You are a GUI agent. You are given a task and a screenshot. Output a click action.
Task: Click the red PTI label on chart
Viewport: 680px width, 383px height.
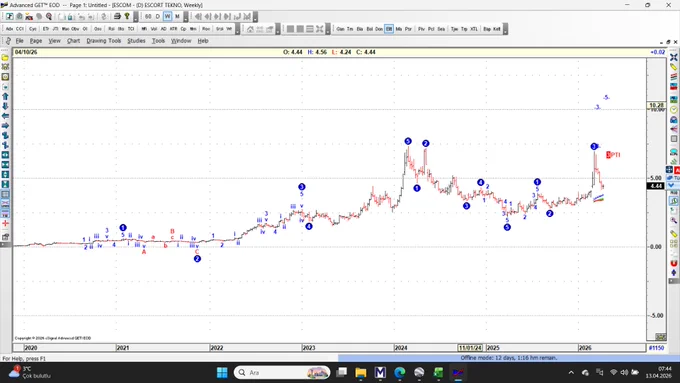click(x=613, y=155)
